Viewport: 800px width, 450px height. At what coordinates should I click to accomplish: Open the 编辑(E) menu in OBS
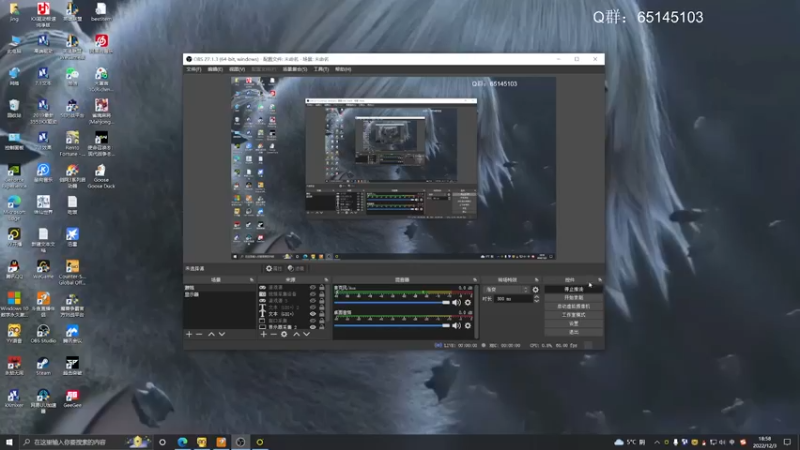215,69
